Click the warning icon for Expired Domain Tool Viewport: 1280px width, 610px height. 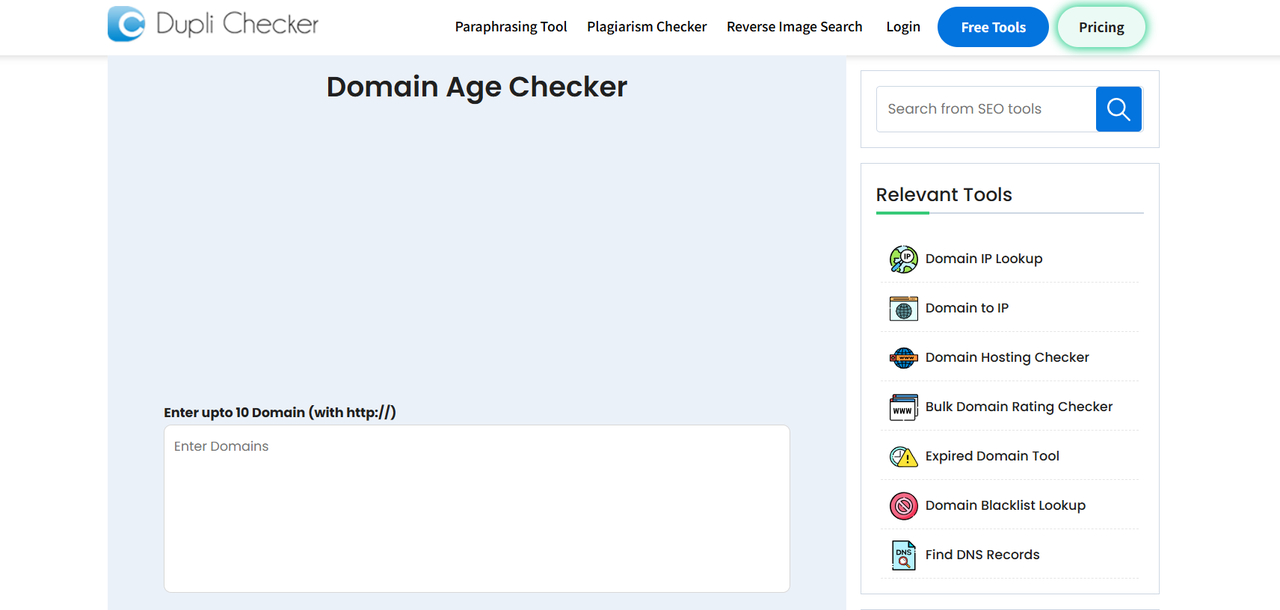[903, 456]
